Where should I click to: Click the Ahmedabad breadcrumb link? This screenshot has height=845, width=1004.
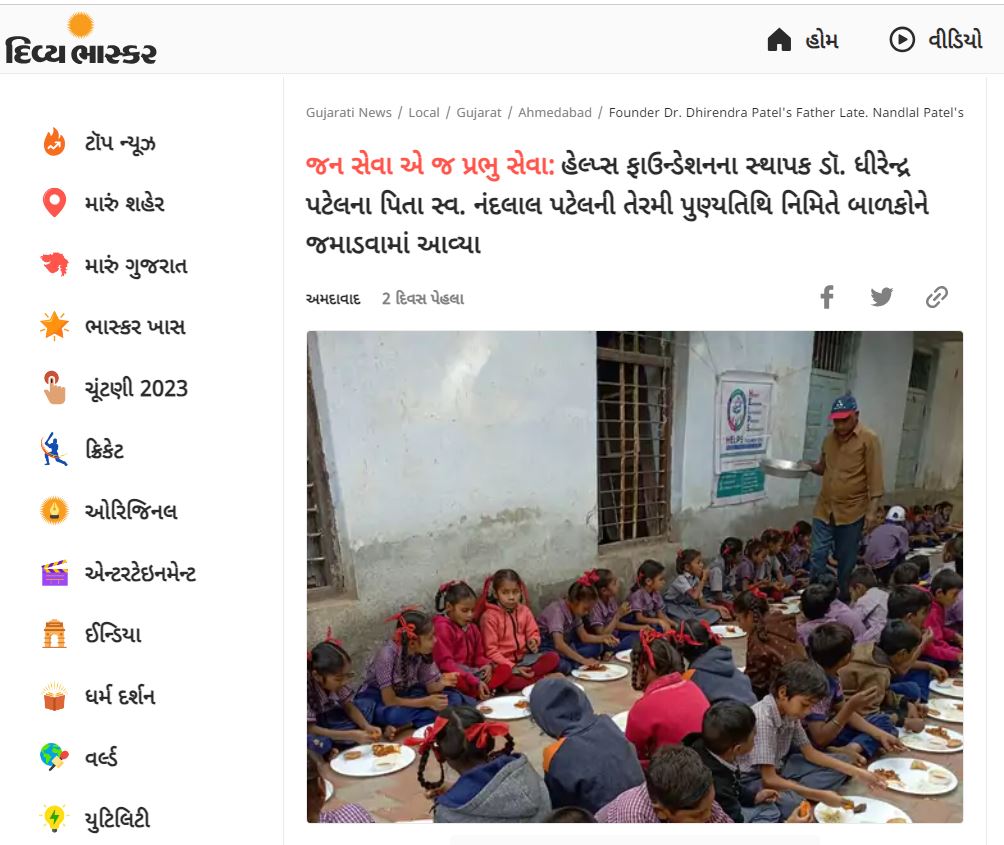pos(555,113)
